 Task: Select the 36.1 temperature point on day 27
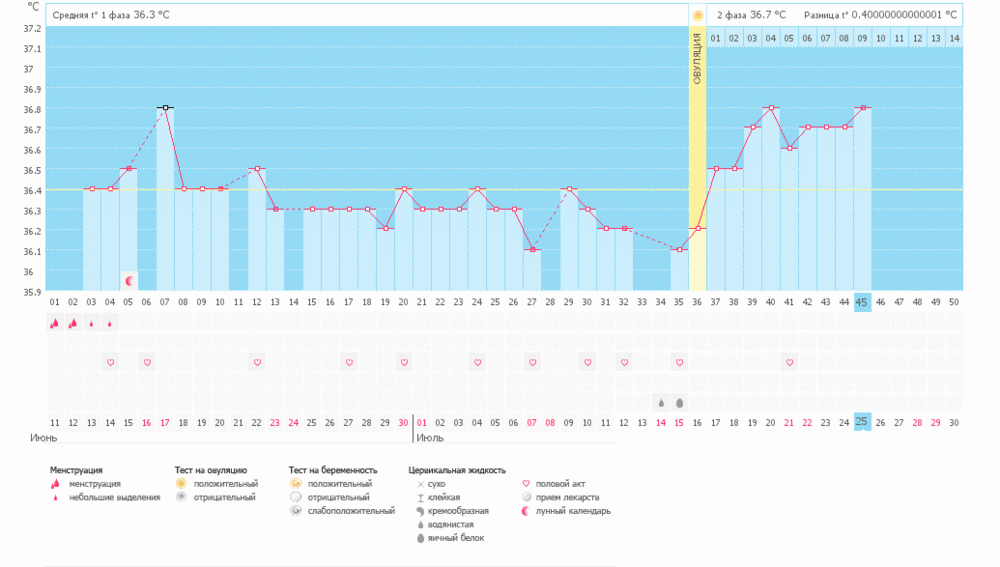532,250
